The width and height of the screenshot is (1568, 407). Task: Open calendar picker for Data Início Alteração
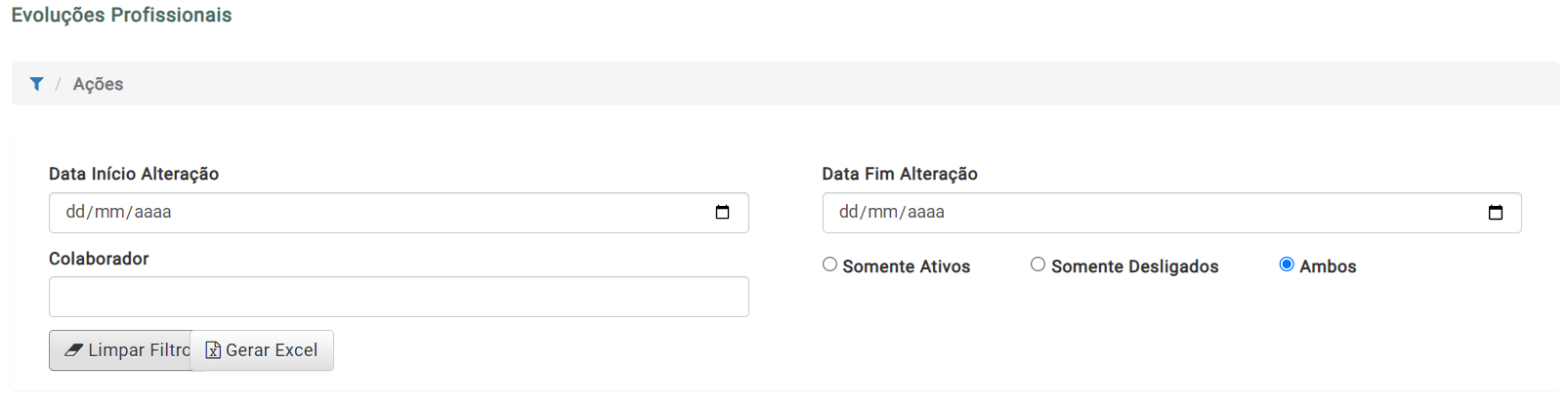[x=722, y=212]
